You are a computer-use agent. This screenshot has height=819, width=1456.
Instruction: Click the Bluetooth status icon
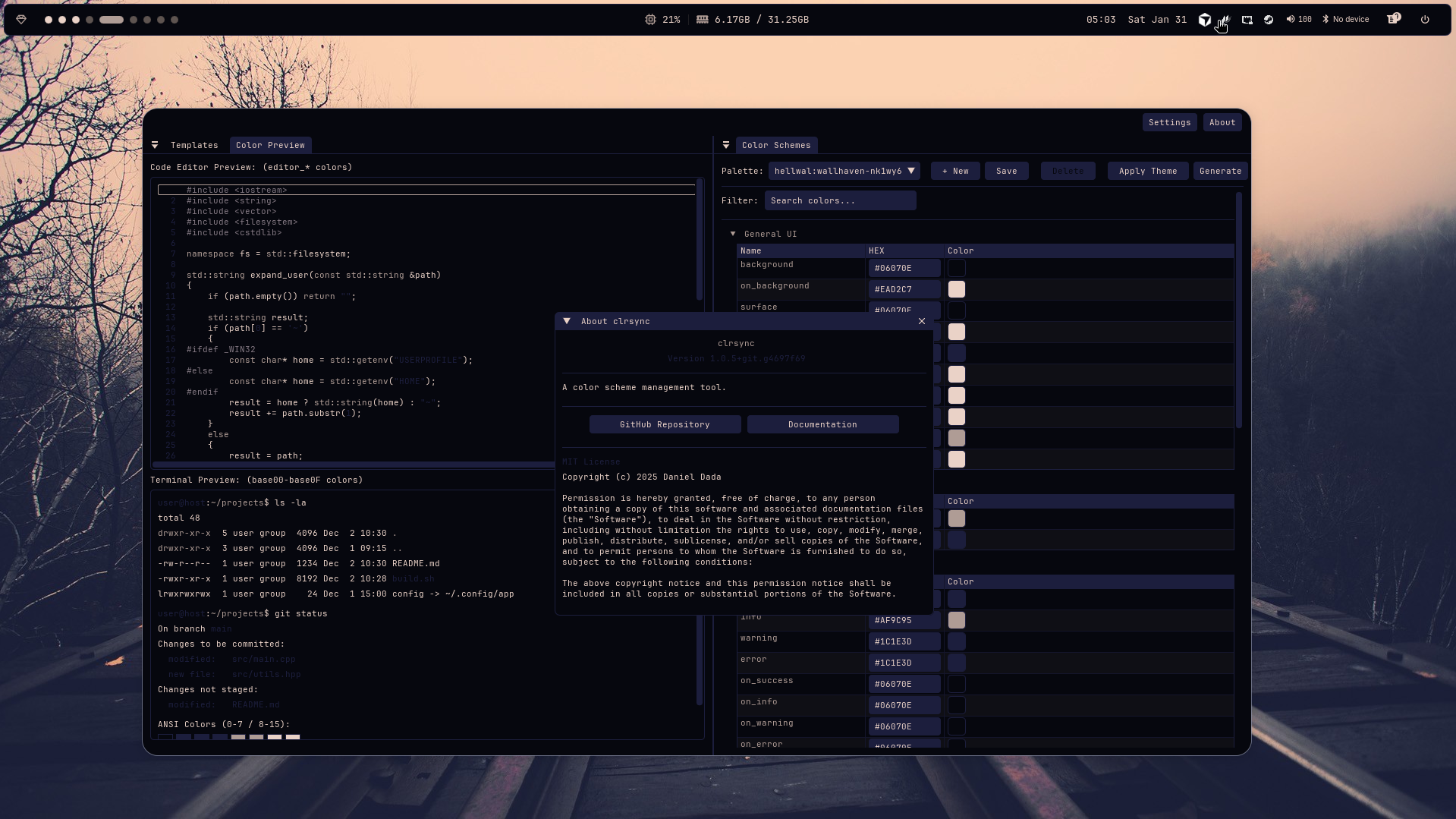click(1325, 20)
